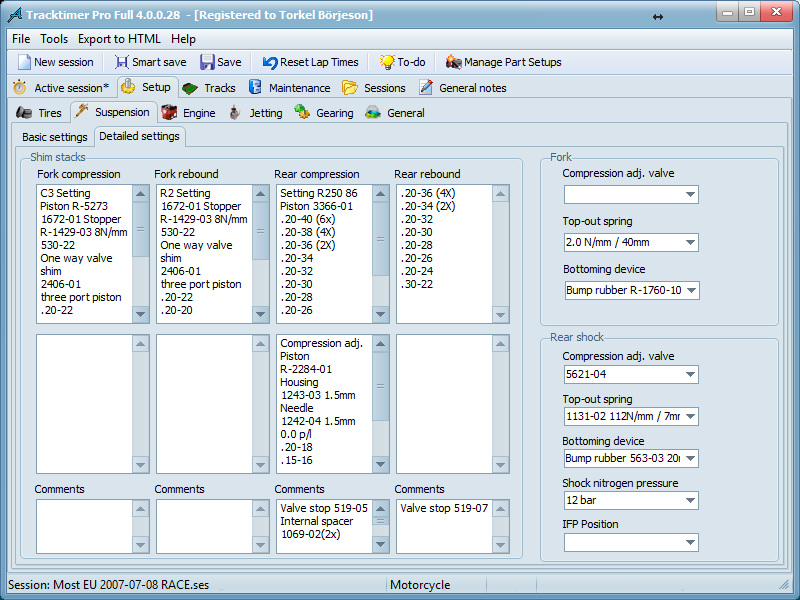The height and width of the screenshot is (600, 800).
Task: Click the Sessions folder icon
Action: (x=350, y=88)
